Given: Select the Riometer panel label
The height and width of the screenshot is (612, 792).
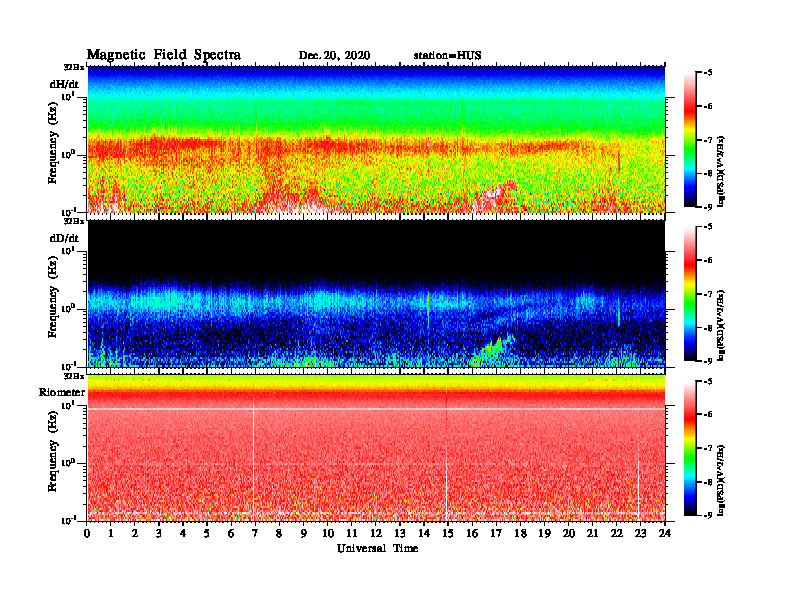Looking at the screenshot, I should pos(62,392).
